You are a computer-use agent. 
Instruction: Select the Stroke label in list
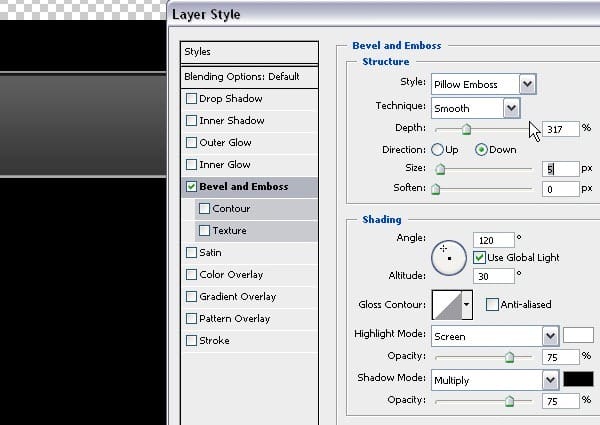(214, 341)
